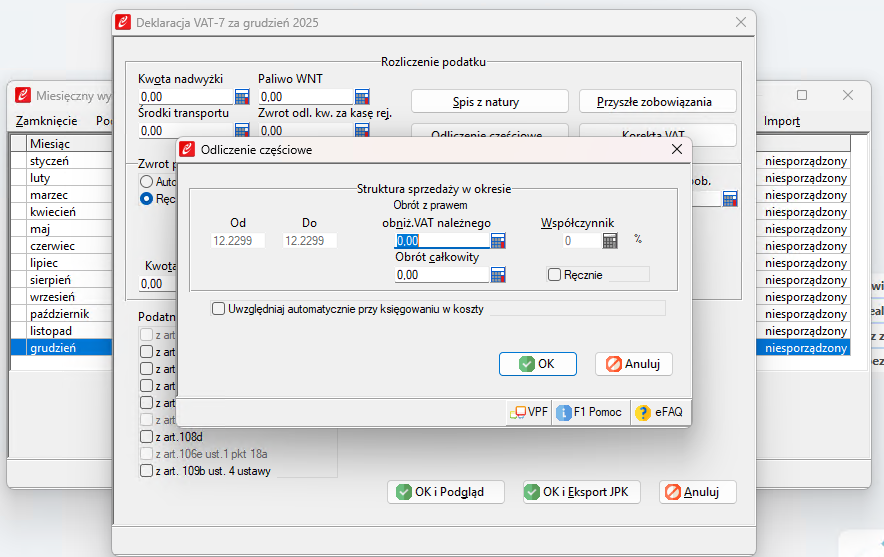The height and width of the screenshot is (557, 884).
Task: Open the Import menu
Action: point(782,121)
